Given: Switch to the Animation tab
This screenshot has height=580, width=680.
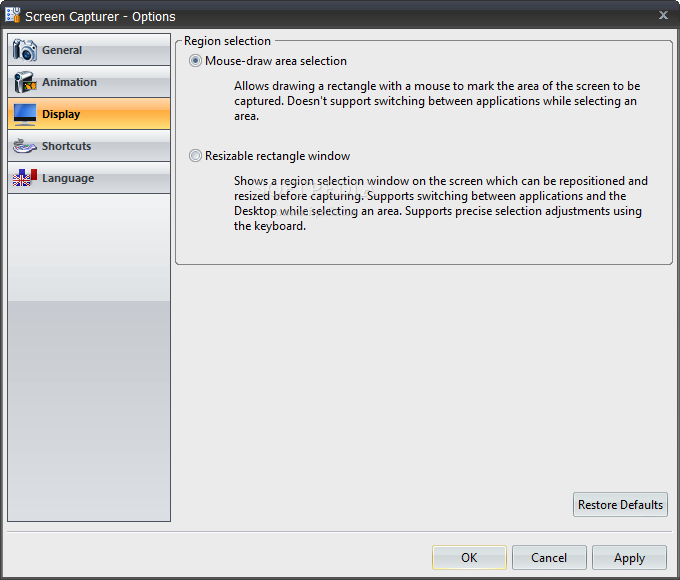Looking at the screenshot, I should [89, 82].
